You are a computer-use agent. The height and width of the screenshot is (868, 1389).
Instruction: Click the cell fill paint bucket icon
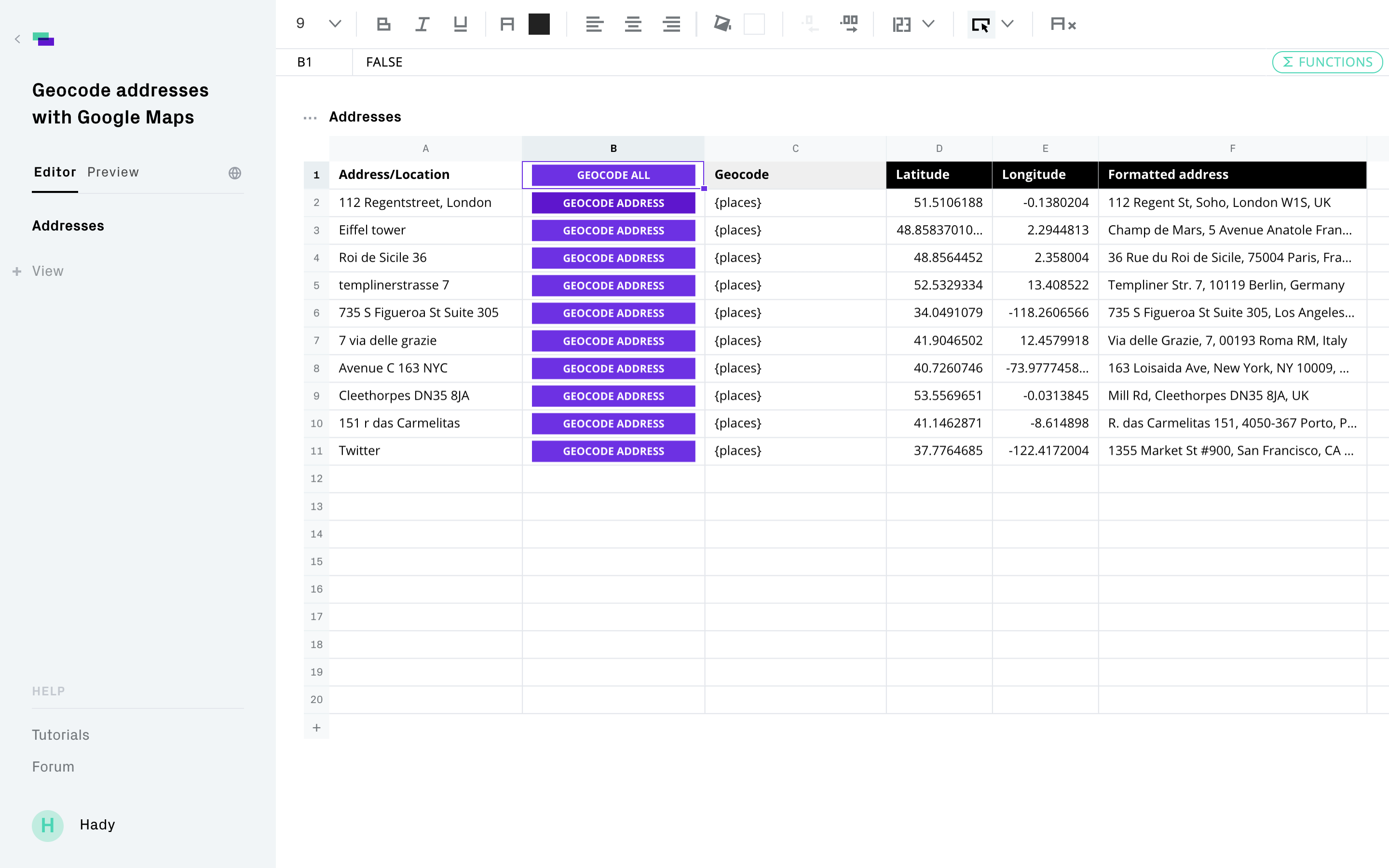[722, 24]
